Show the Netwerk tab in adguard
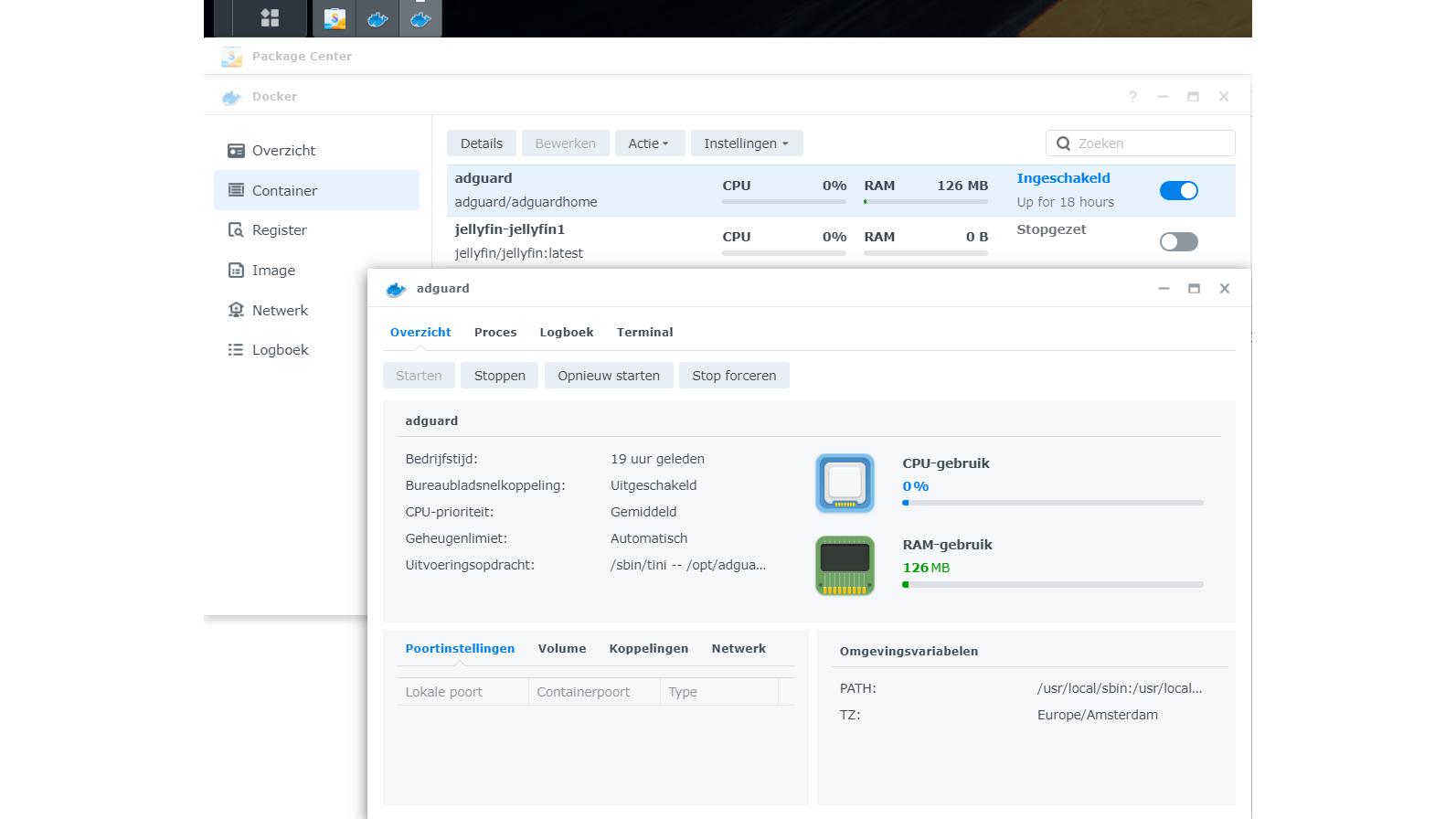1456x819 pixels. pyautogui.click(x=739, y=649)
